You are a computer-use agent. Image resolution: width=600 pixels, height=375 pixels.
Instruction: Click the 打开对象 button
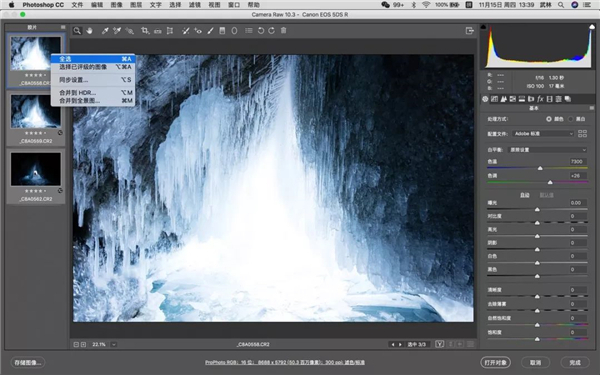coord(496,362)
